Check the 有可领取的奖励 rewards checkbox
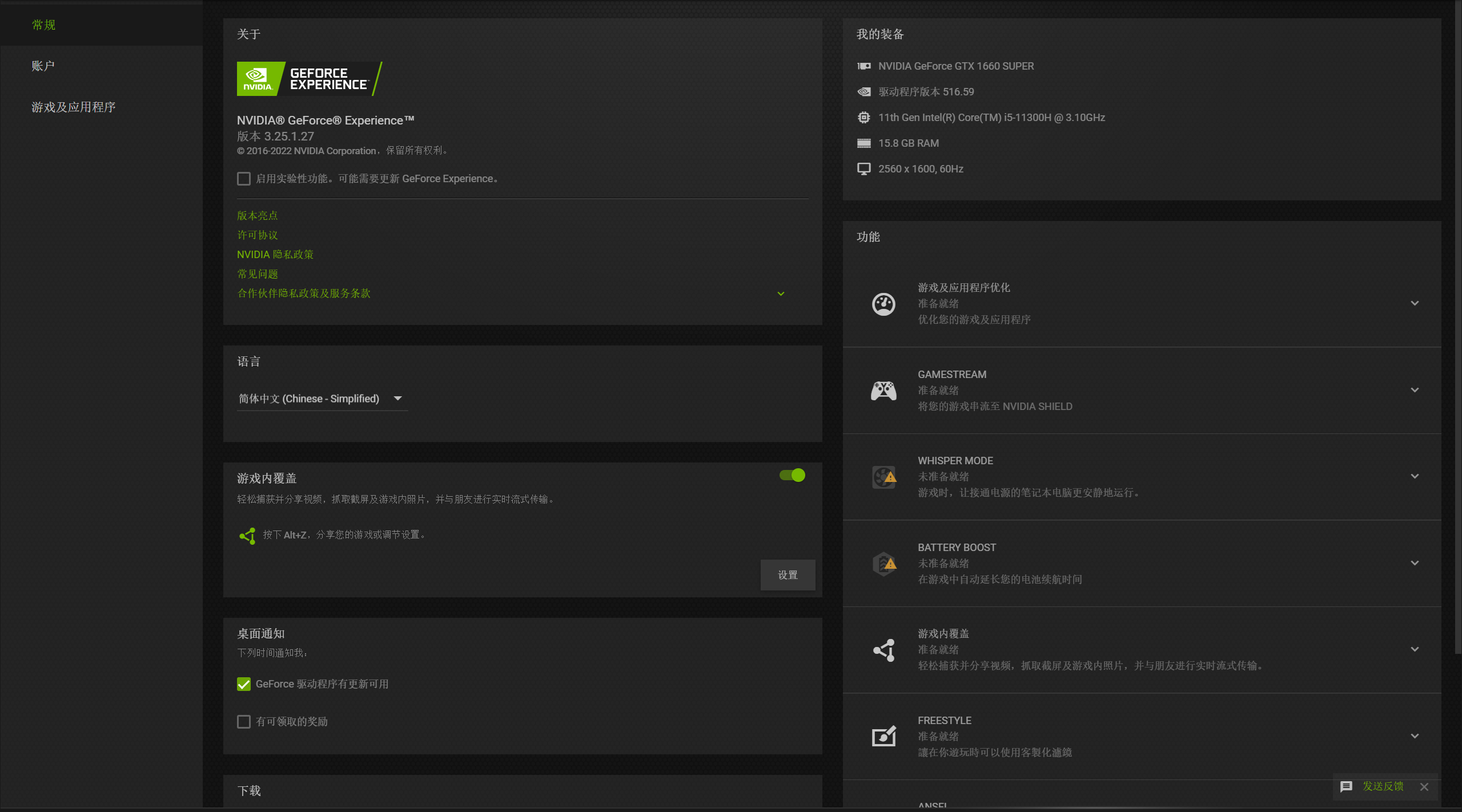Image resolution: width=1462 pixels, height=812 pixels. tap(244, 722)
